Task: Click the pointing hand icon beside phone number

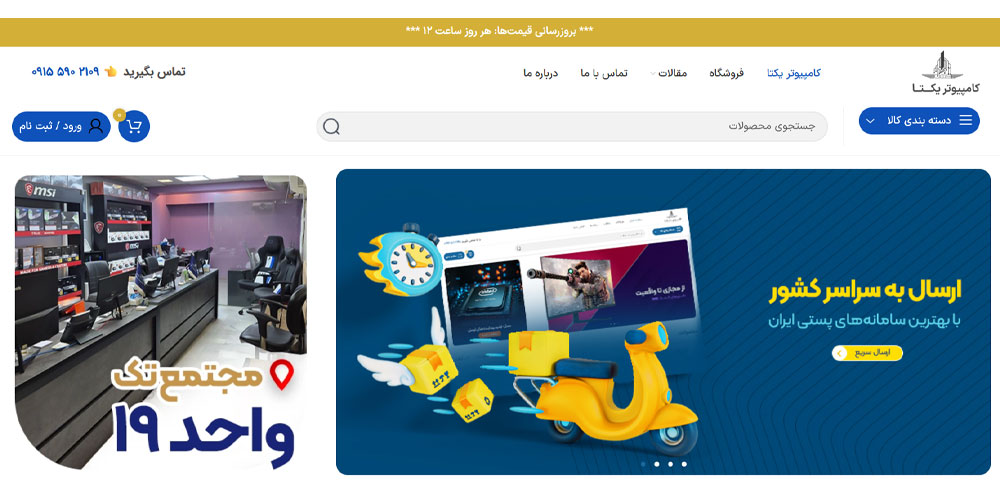Action: [x=111, y=71]
